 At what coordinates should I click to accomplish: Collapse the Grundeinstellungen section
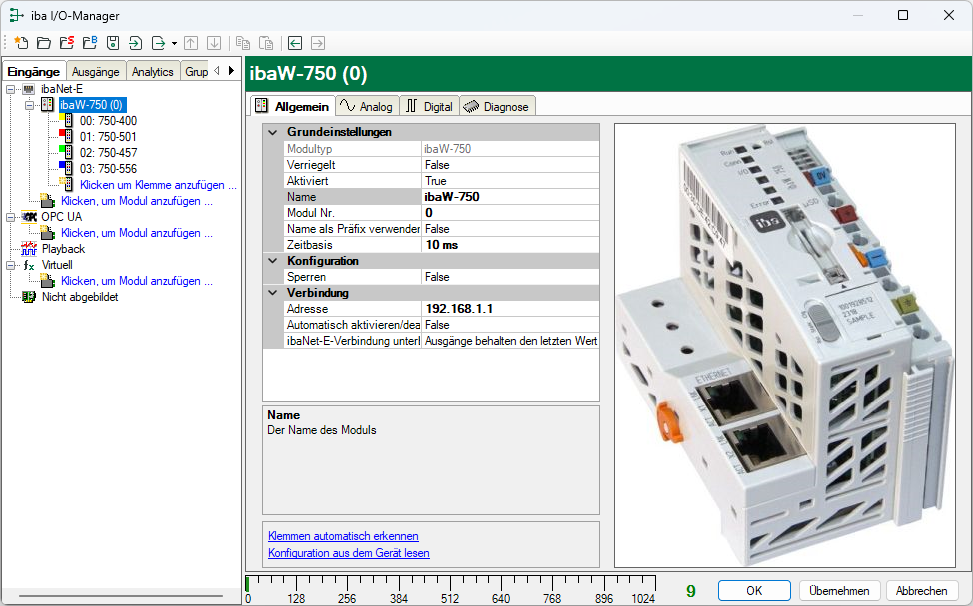tap(272, 132)
